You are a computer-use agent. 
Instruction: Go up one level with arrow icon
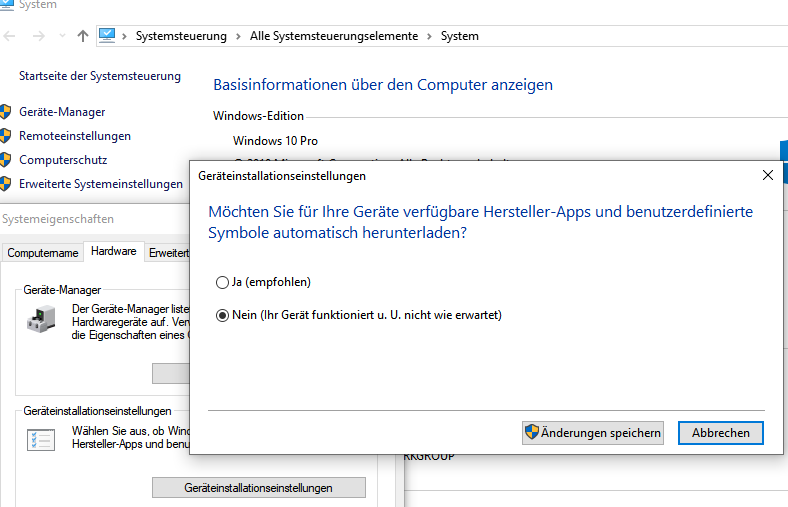coord(83,36)
